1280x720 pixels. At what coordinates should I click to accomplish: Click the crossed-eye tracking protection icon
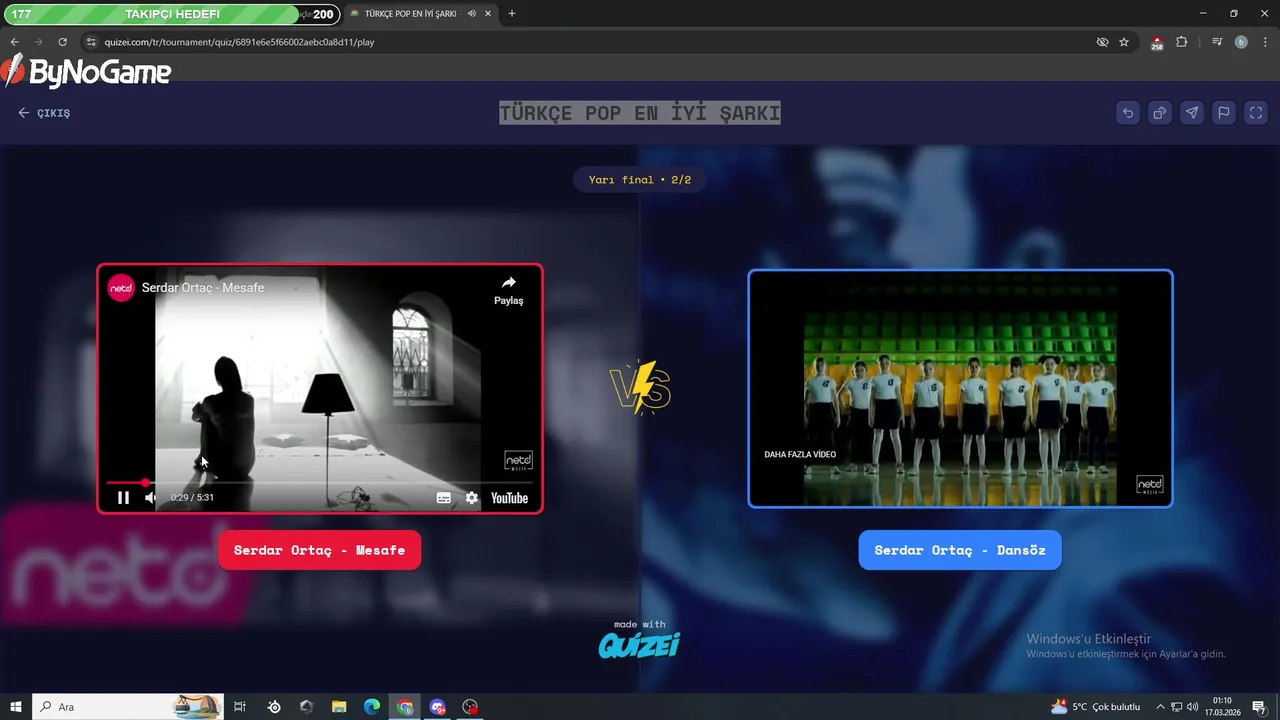click(1102, 42)
